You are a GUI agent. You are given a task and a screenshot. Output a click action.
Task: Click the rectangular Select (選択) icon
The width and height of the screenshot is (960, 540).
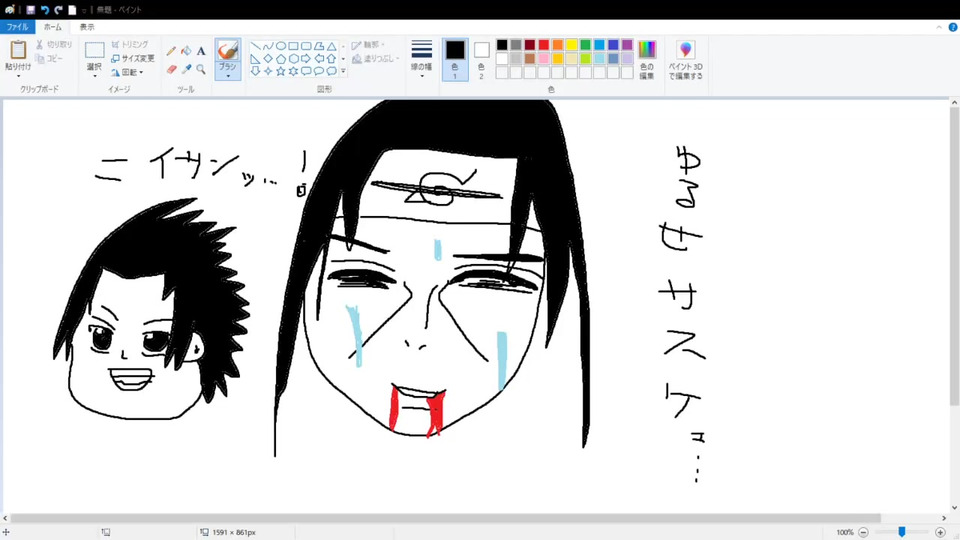(94, 50)
